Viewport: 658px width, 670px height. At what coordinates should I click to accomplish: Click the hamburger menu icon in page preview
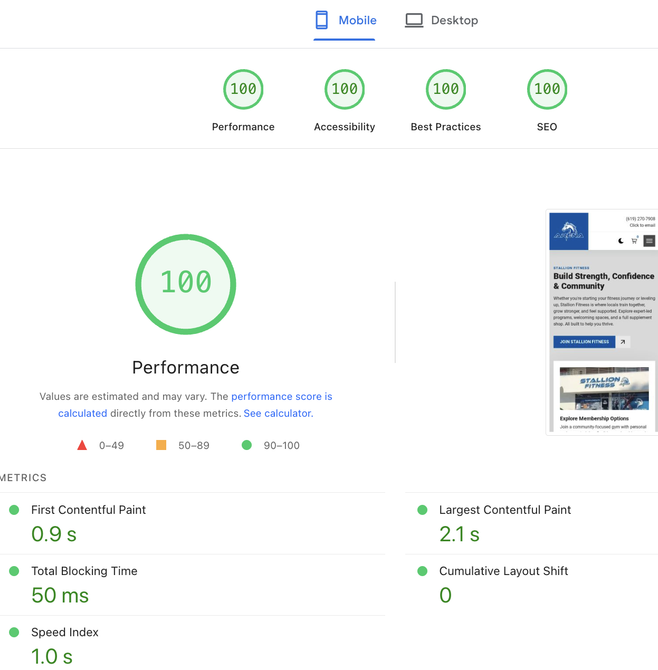649,241
